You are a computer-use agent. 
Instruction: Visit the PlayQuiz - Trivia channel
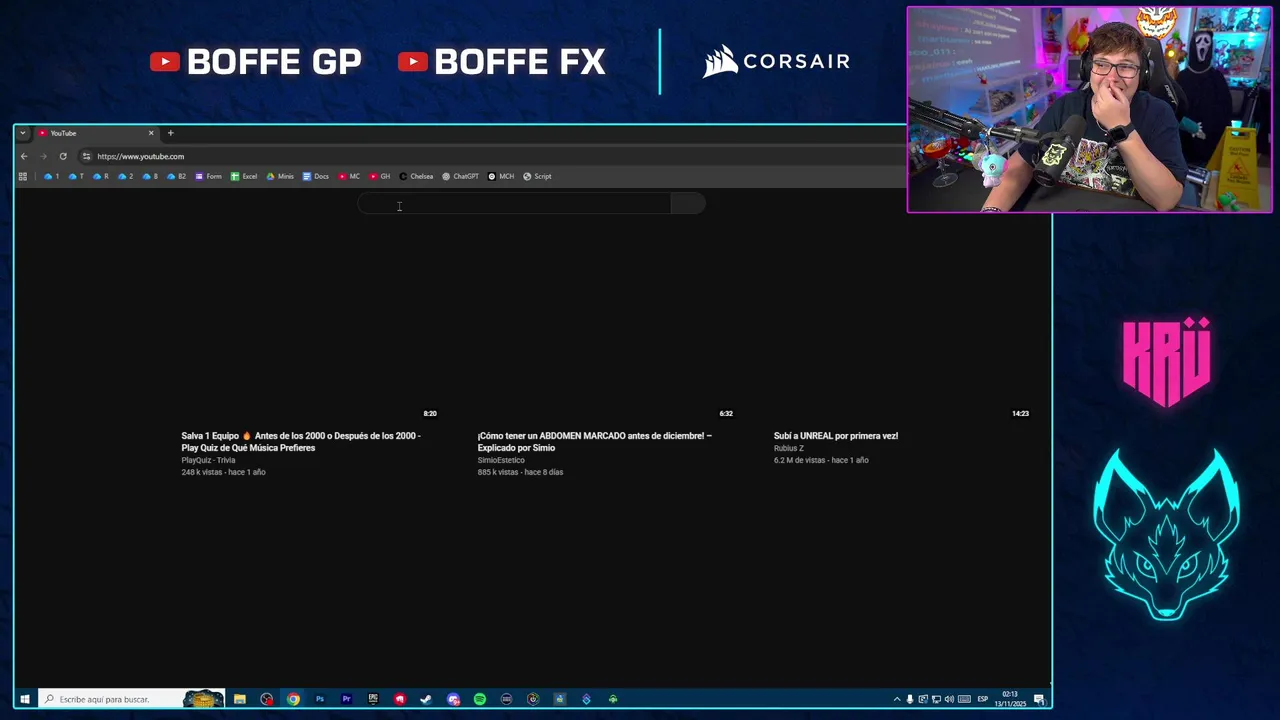208,460
